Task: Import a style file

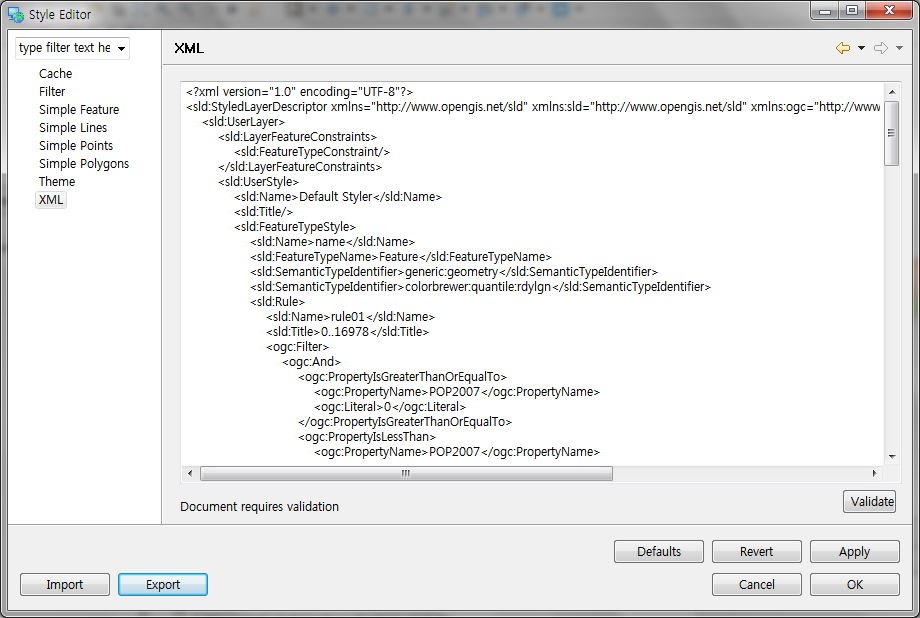Action: (x=64, y=584)
